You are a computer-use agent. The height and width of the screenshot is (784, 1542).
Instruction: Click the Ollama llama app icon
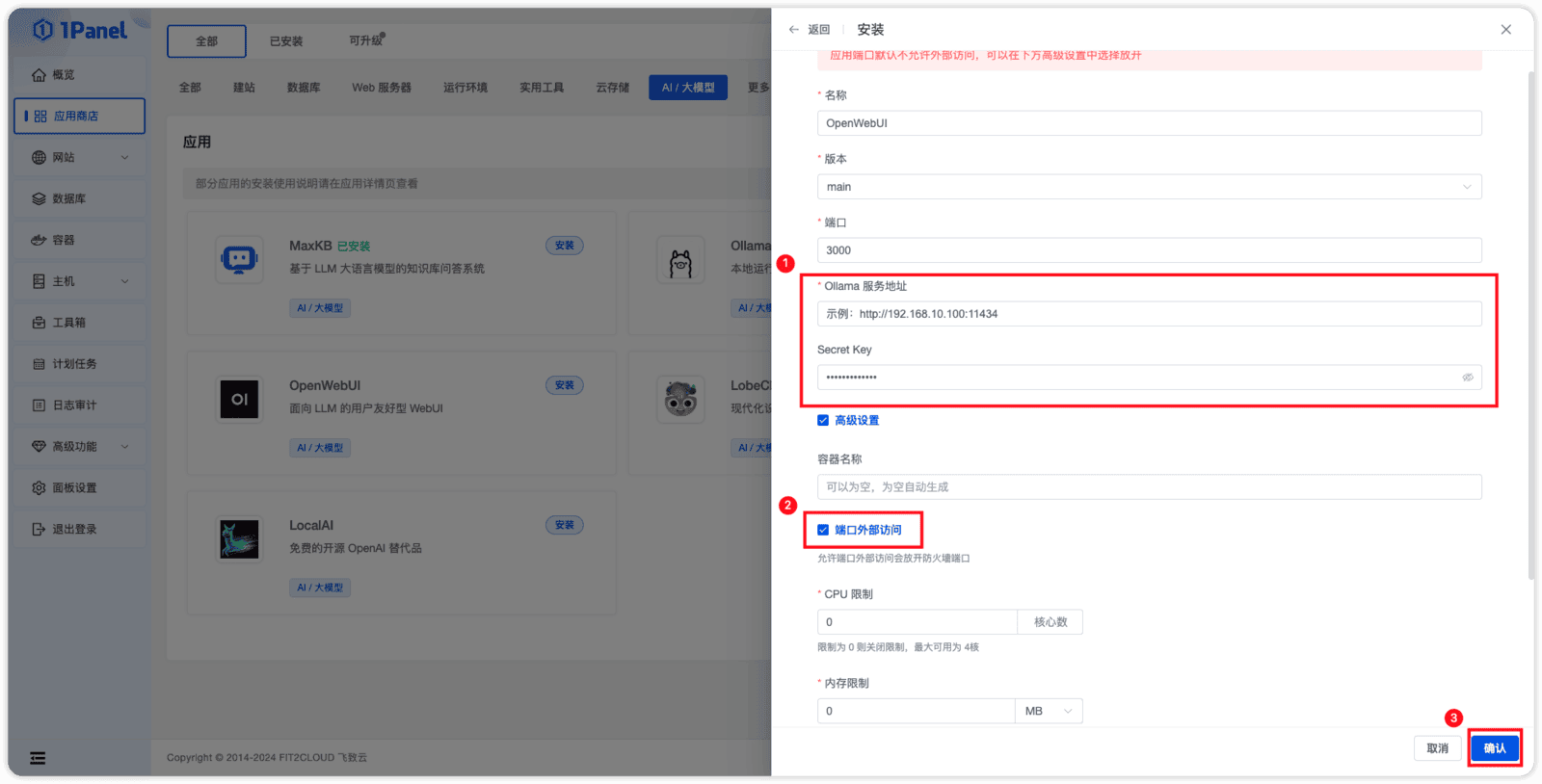pos(680,260)
